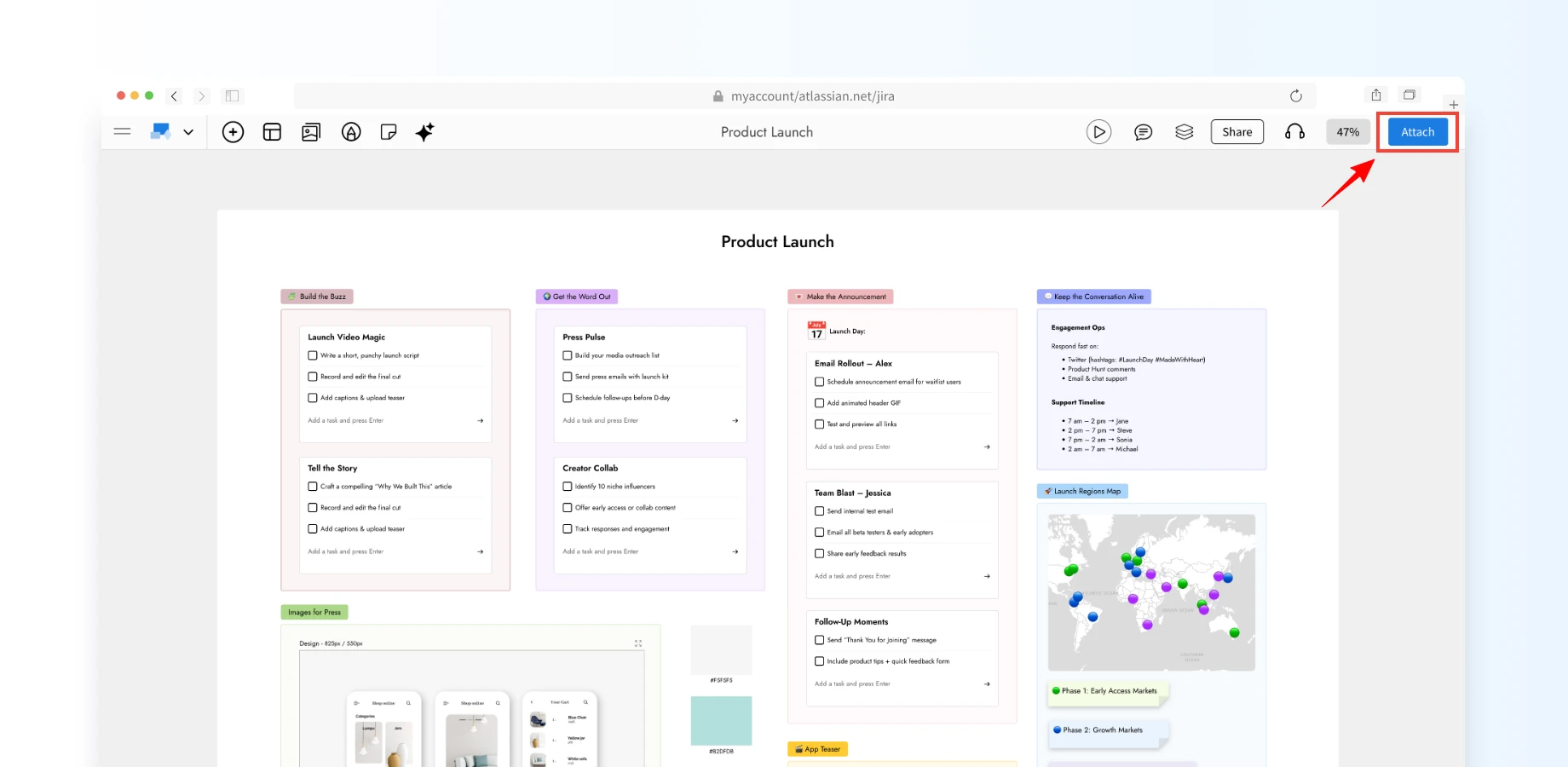
Task: Select the 'Images for Press' label
Action: click(x=314, y=612)
